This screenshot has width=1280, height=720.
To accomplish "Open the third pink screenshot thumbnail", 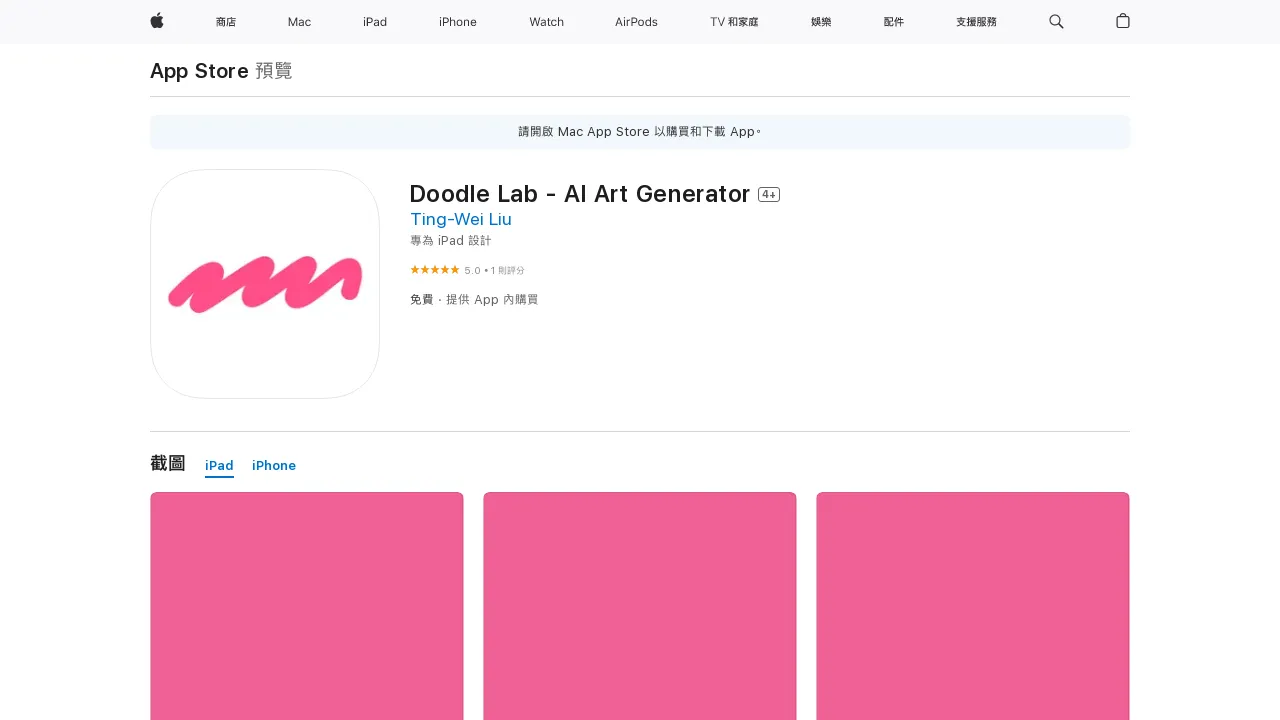I will coord(973,606).
